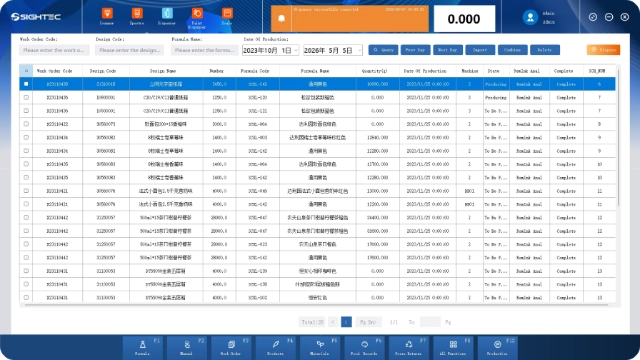
Task: Click the 0.000 weight display
Action: coord(464,19)
